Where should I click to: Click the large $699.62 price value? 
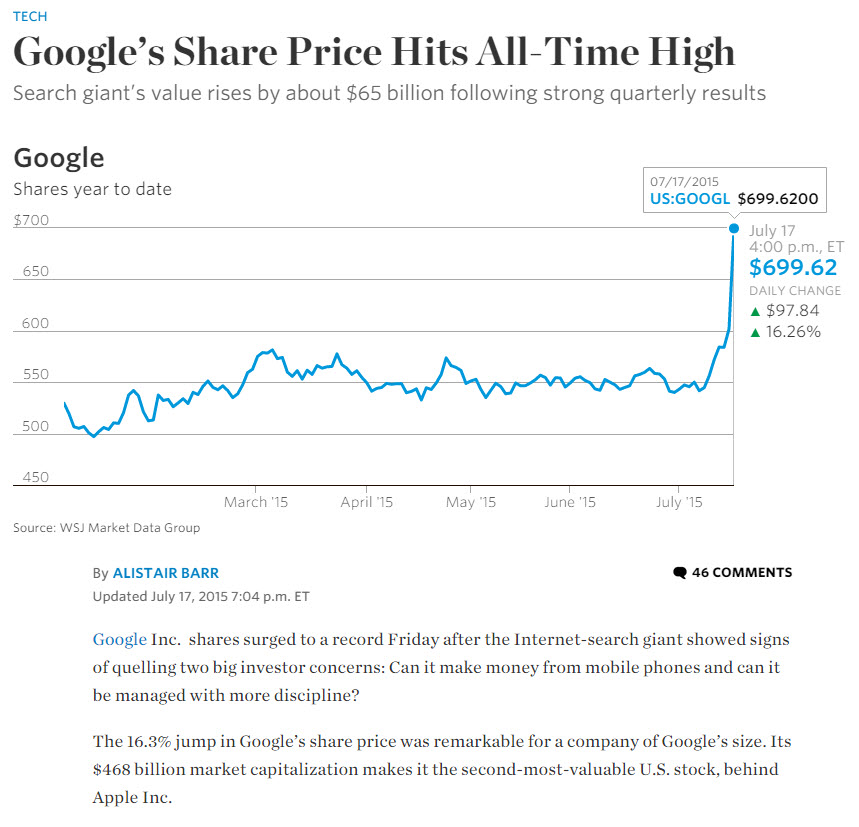coord(792,267)
